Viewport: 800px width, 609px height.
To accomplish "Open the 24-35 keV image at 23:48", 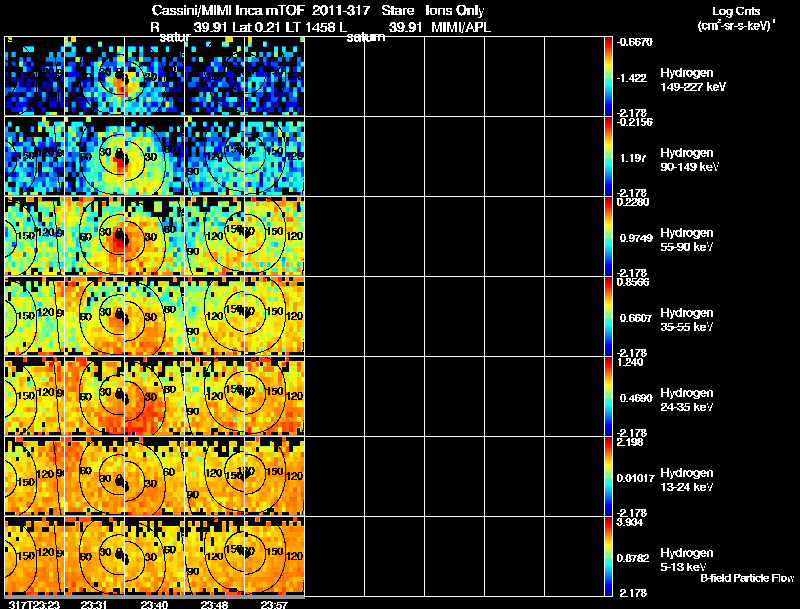I will pos(214,396).
